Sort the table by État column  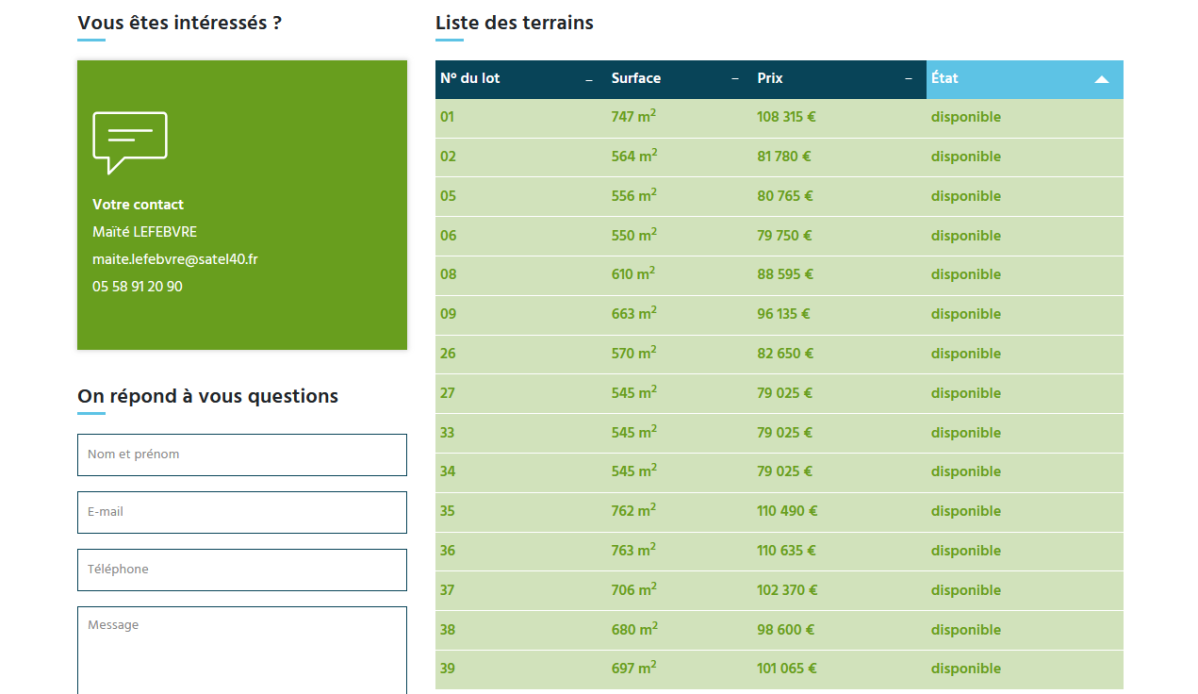click(x=1025, y=79)
